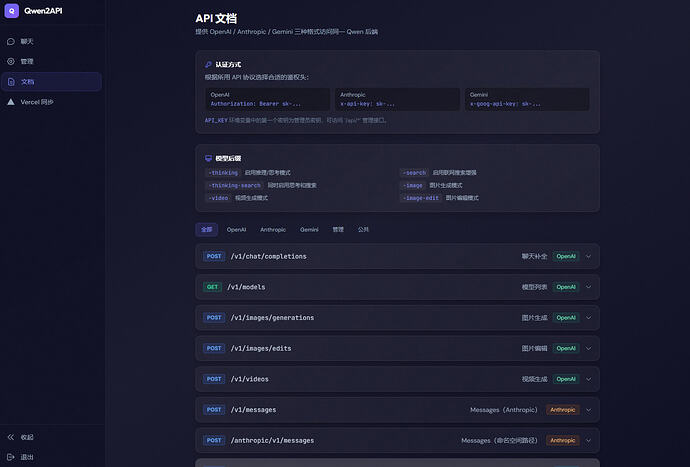The image size is (690, 467).
Task: Collapse the sidebar with 收起
Action: point(51,437)
